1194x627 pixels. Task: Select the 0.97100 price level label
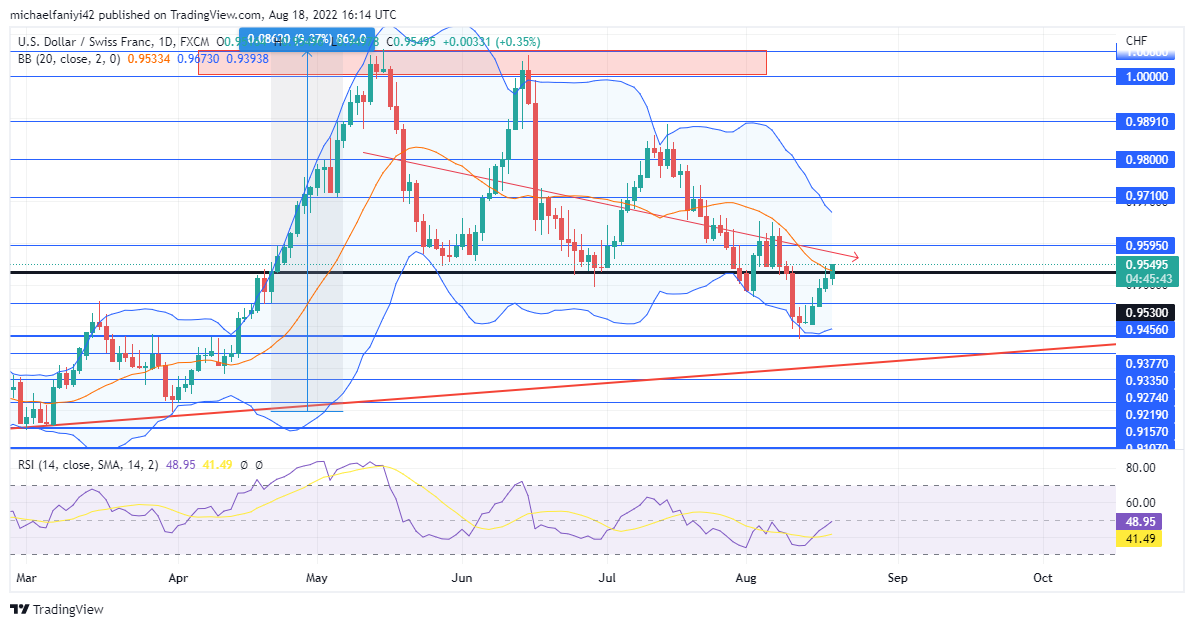pos(1146,196)
